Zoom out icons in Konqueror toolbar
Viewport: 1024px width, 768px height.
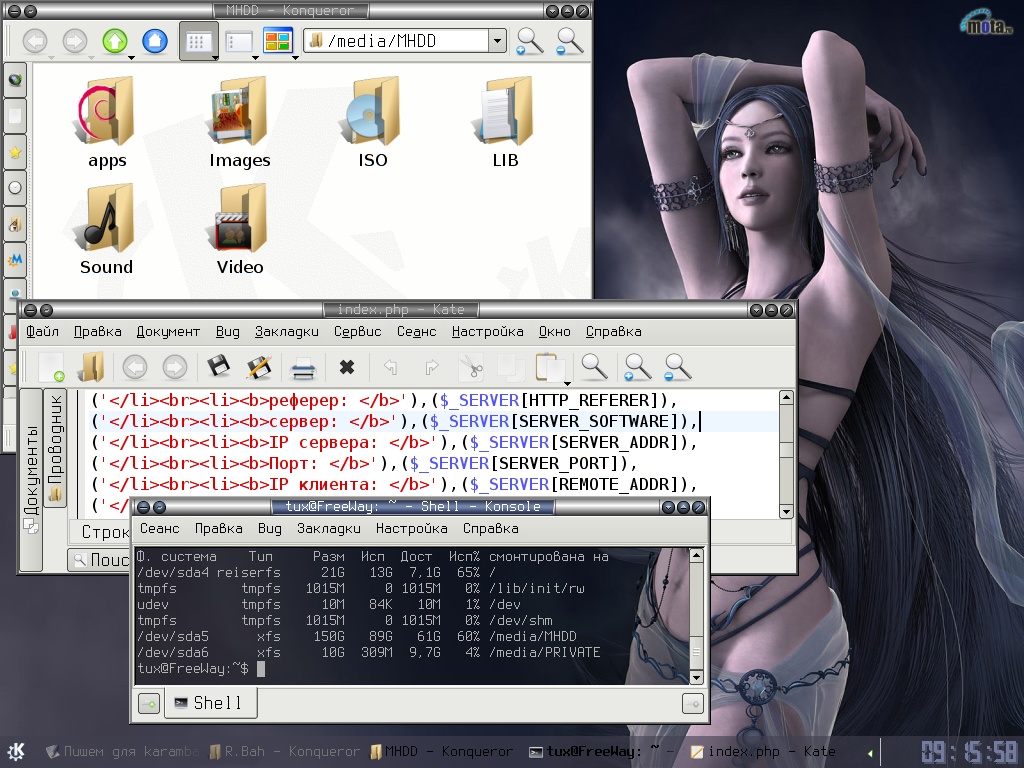coord(569,41)
